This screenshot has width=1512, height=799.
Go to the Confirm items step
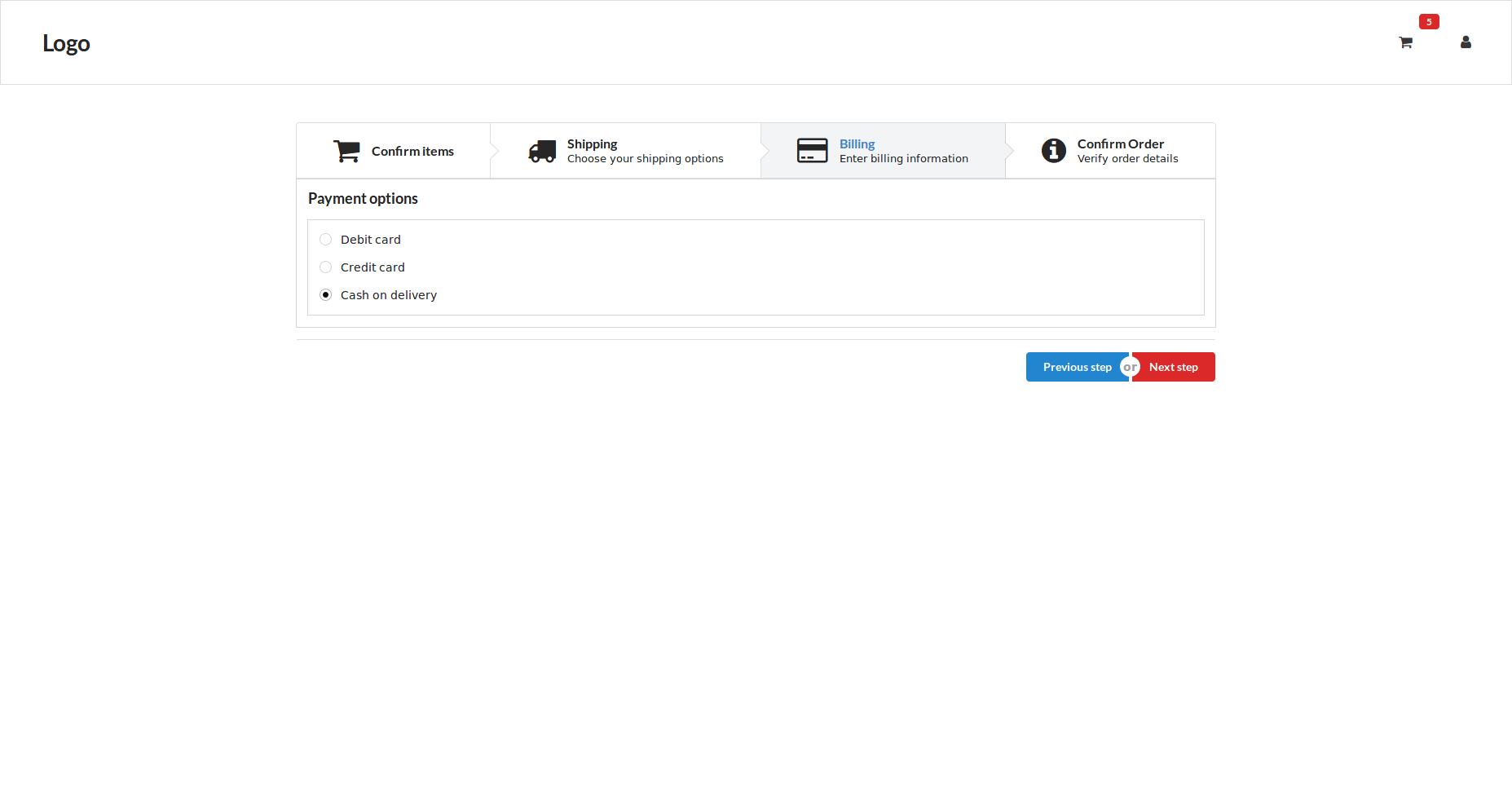pyautogui.click(x=394, y=151)
